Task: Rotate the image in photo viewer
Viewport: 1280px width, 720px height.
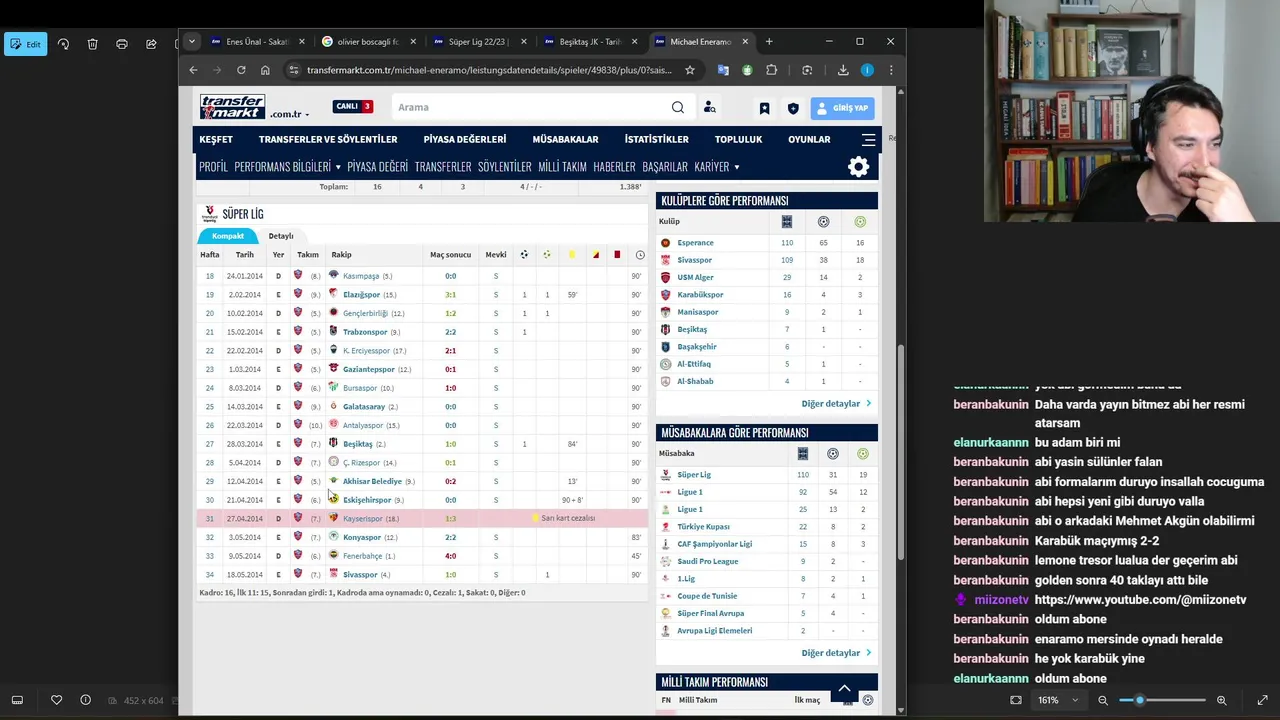Action: [x=63, y=44]
